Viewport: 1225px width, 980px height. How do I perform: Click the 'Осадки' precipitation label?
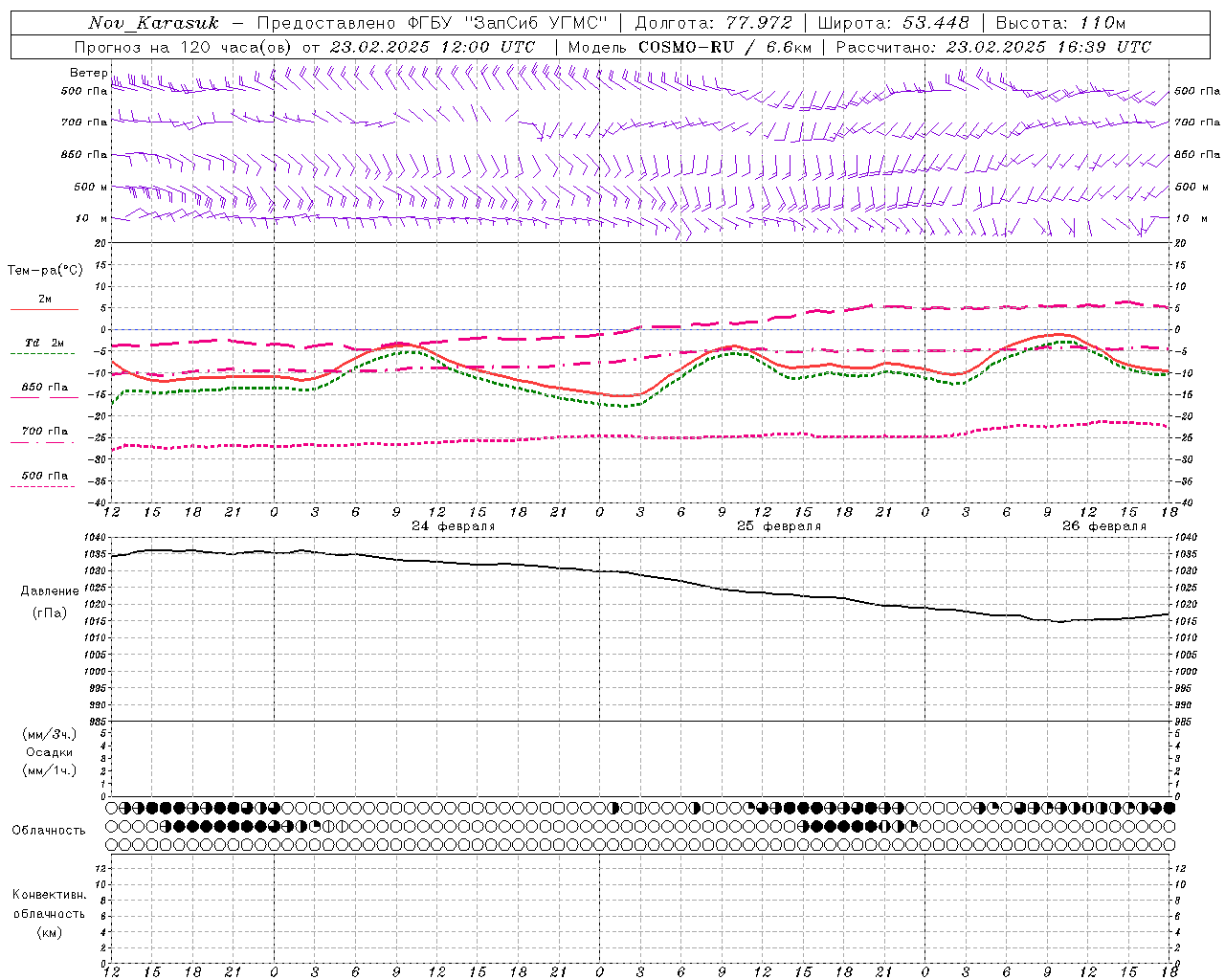50,752
